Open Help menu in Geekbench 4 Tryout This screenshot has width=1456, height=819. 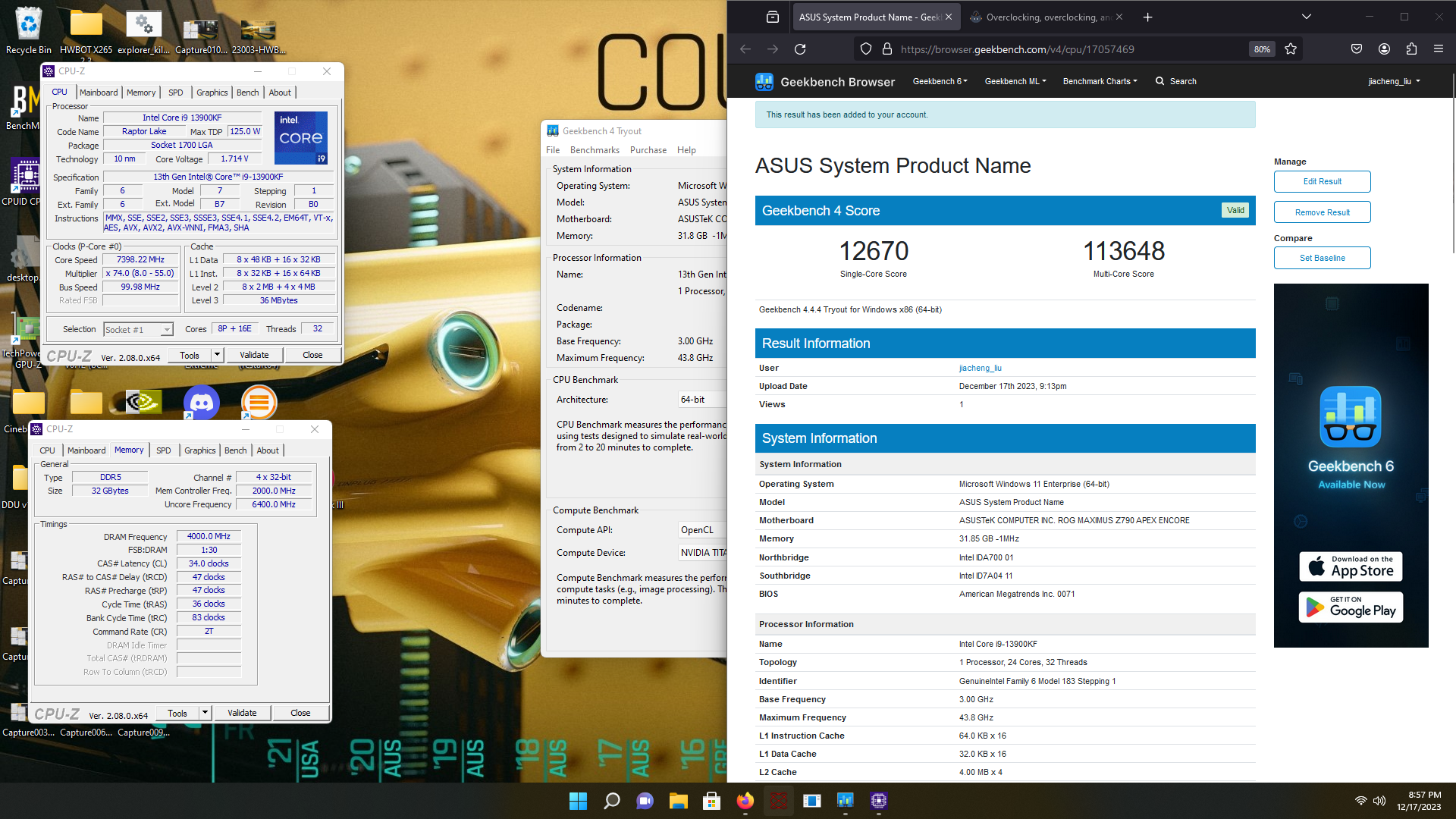click(x=686, y=150)
